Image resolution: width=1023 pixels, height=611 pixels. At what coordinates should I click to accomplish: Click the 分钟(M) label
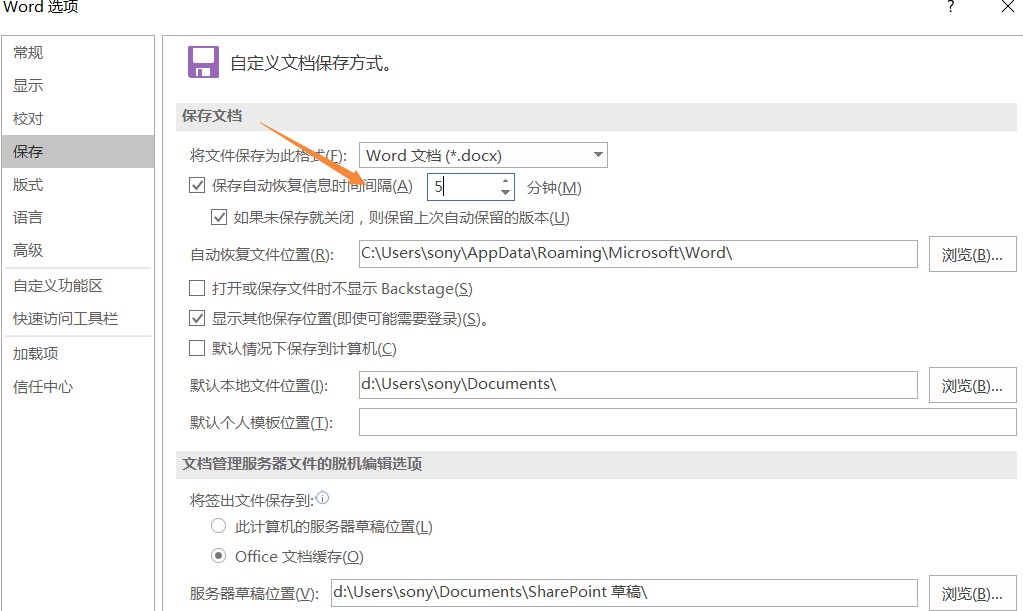coord(554,188)
